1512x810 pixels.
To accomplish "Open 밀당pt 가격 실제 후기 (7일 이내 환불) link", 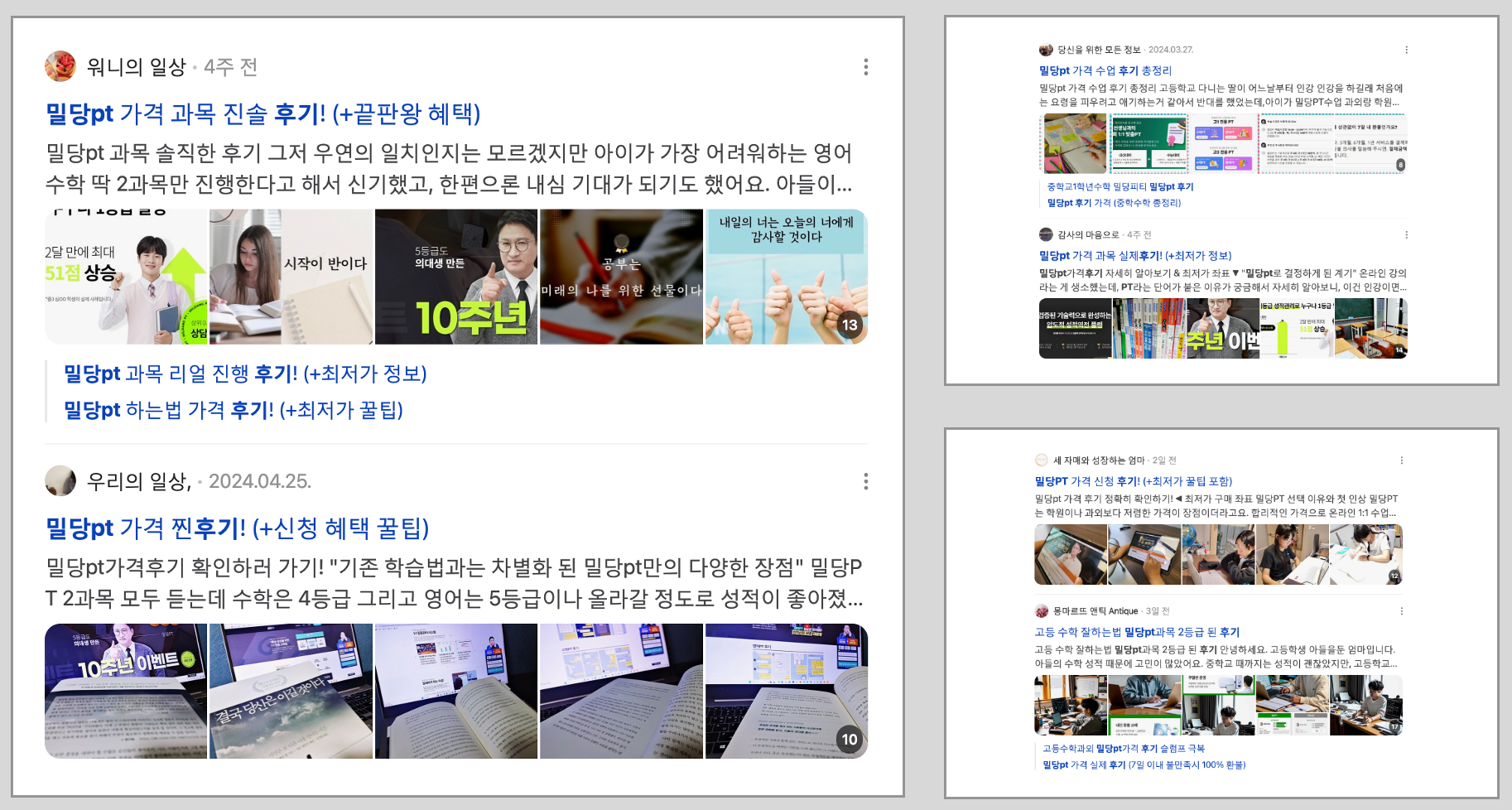I will (1144, 764).
